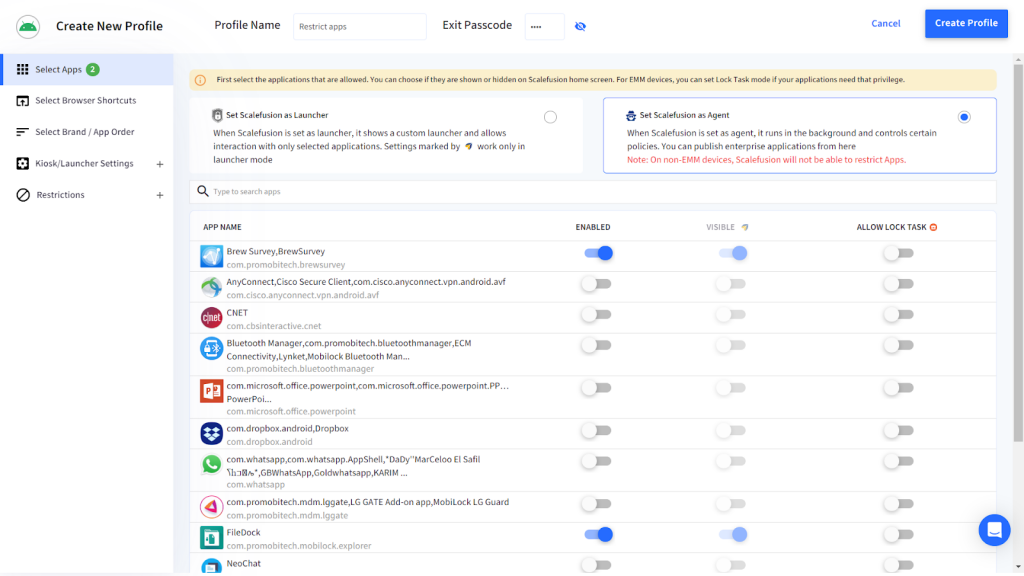Screen dimensions: 1024x576
Task: Toggle Allow Lock Task for FileDock
Action: click(x=899, y=535)
